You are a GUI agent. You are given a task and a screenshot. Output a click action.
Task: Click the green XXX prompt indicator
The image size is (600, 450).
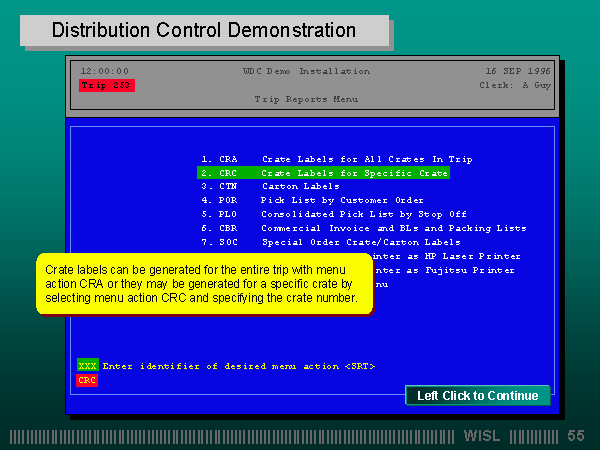click(88, 366)
